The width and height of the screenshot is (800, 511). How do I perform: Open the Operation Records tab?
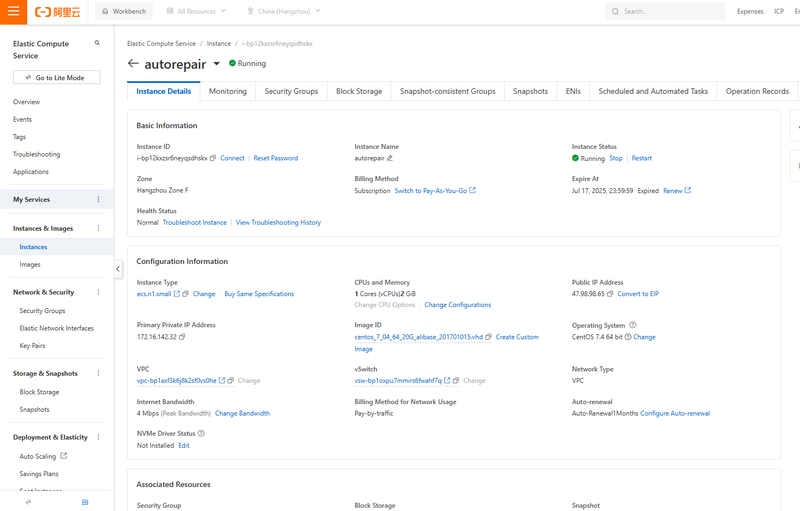pos(757,91)
